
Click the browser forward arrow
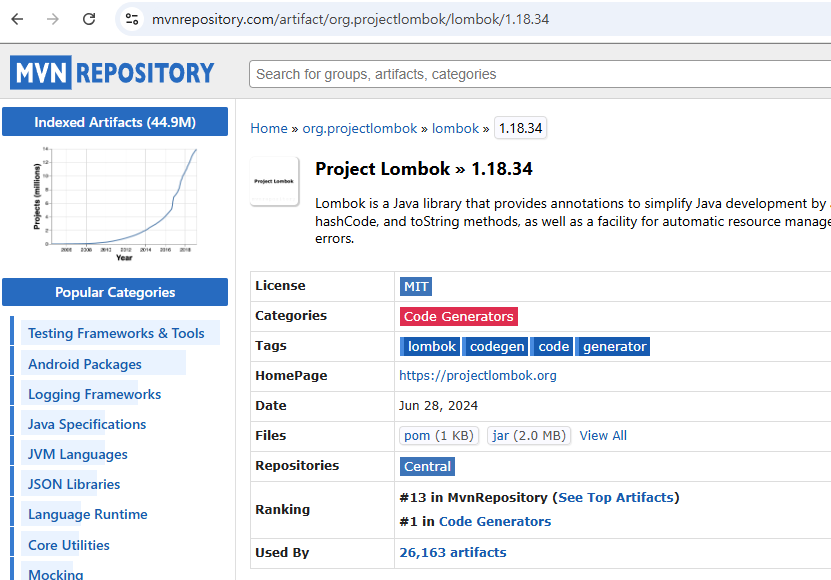(x=53, y=20)
